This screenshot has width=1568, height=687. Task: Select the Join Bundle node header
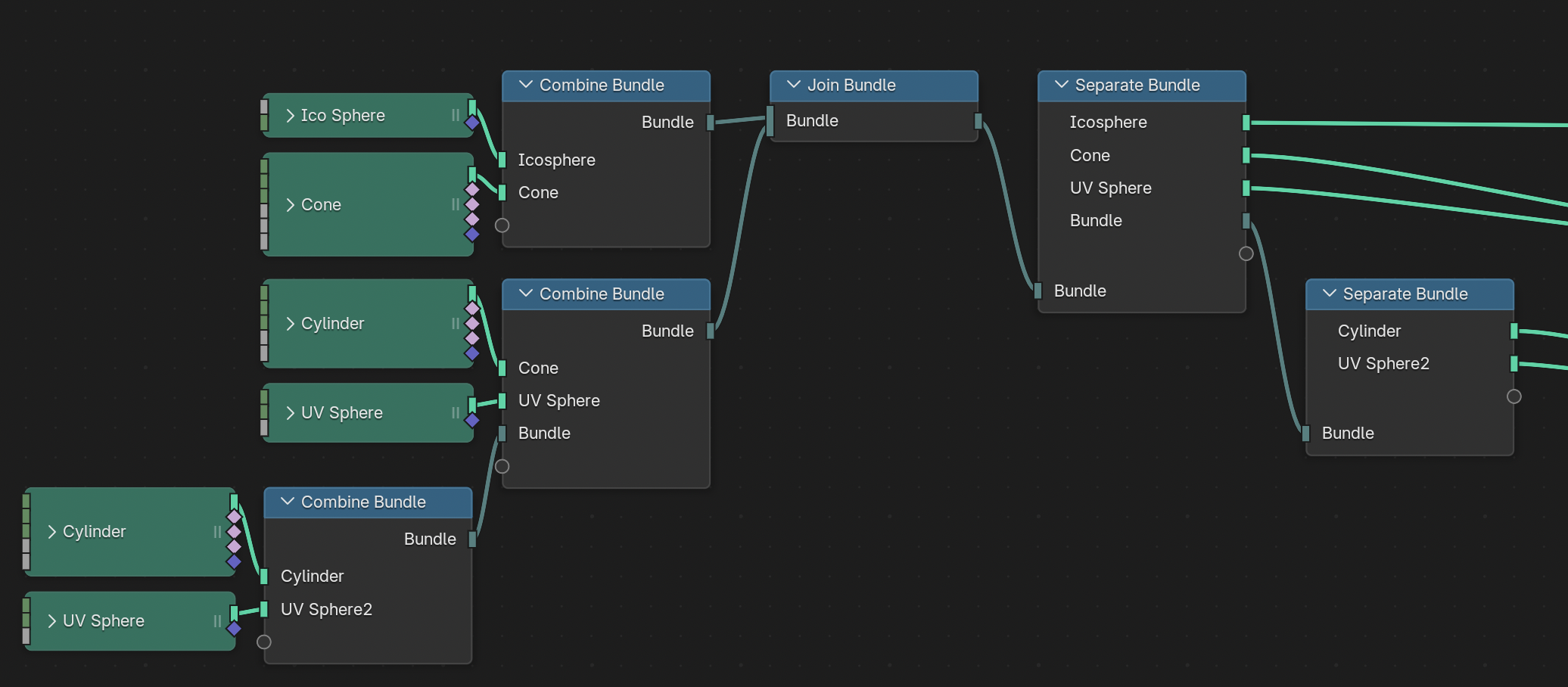[874, 85]
